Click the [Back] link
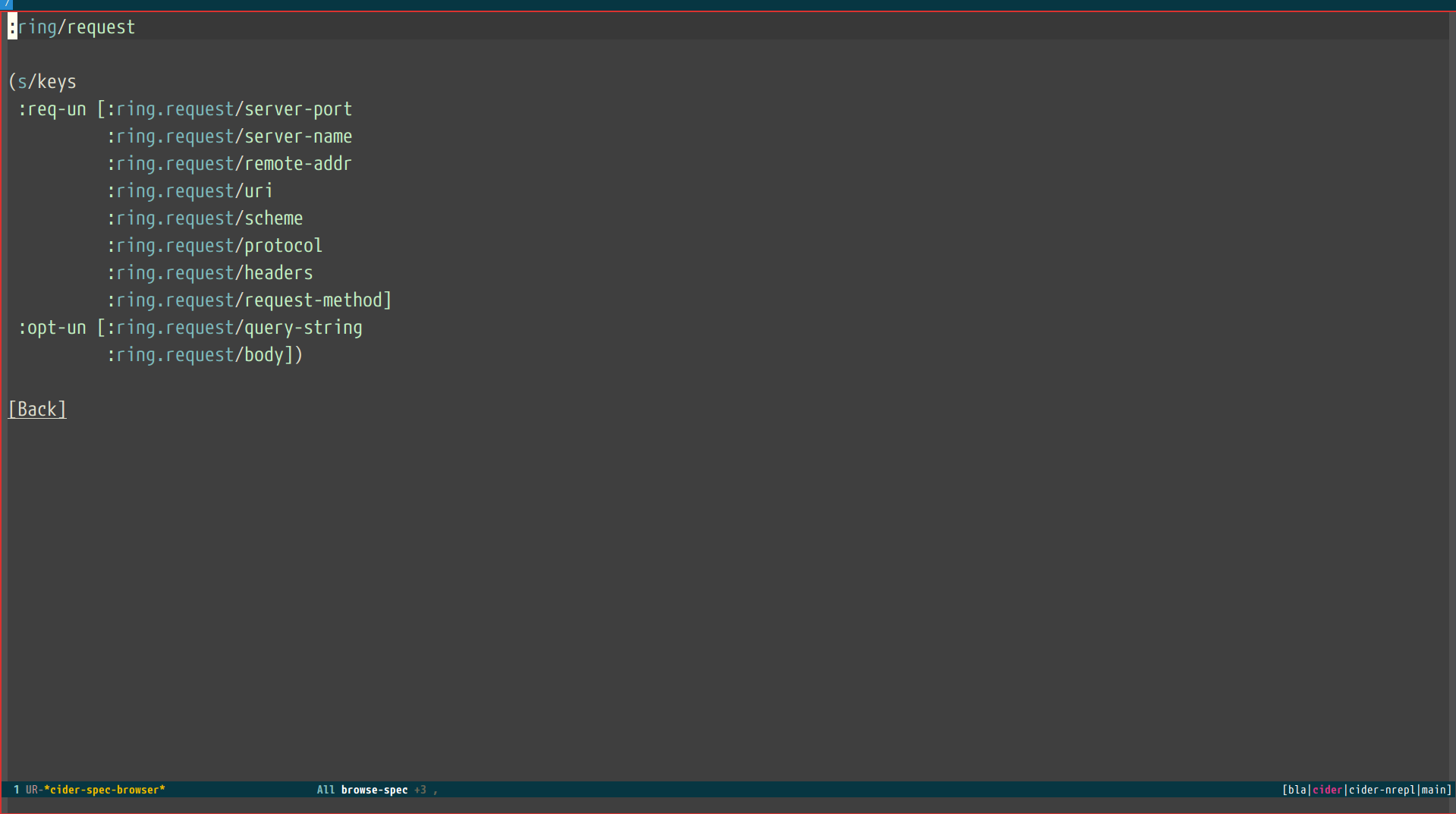This screenshot has width=1456, height=814. tap(37, 410)
